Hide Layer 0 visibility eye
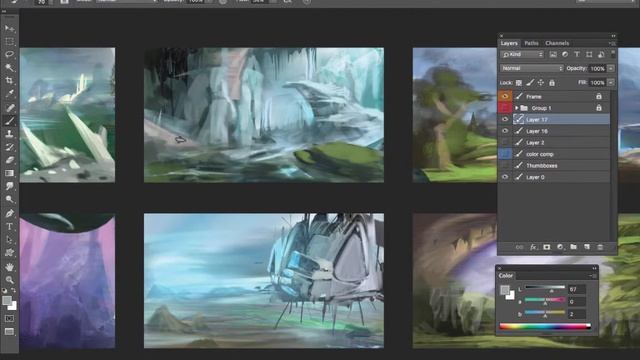Image resolution: width=640 pixels, height=360 pixels. 505,177
